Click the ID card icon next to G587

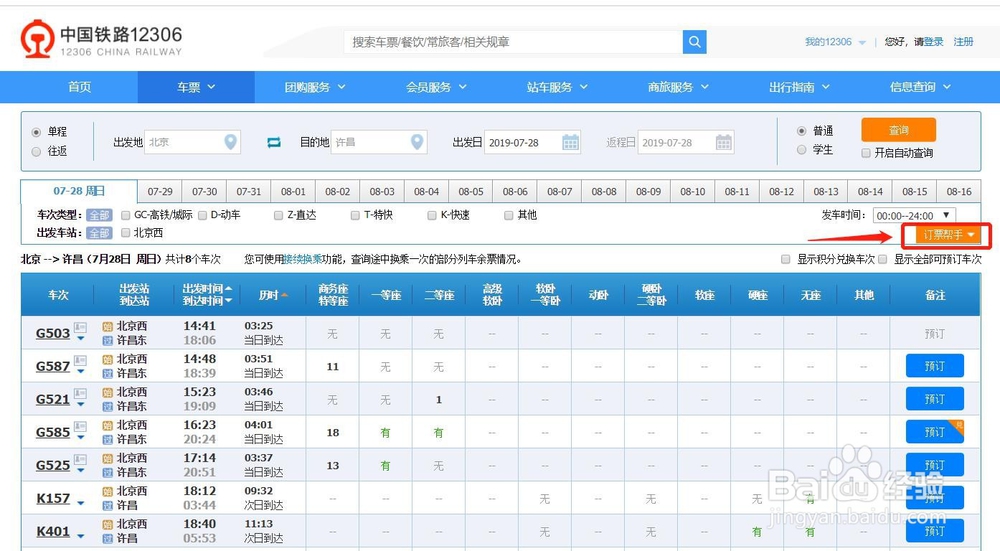tap(80, 361)
